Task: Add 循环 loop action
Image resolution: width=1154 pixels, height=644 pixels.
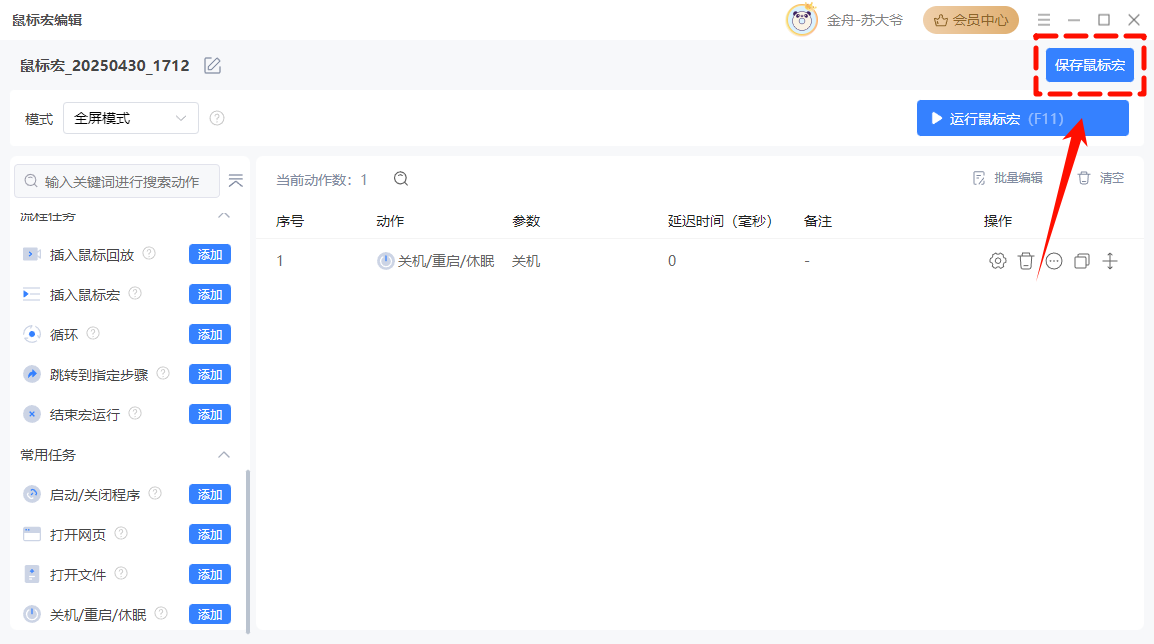Action: click(210, 334)
